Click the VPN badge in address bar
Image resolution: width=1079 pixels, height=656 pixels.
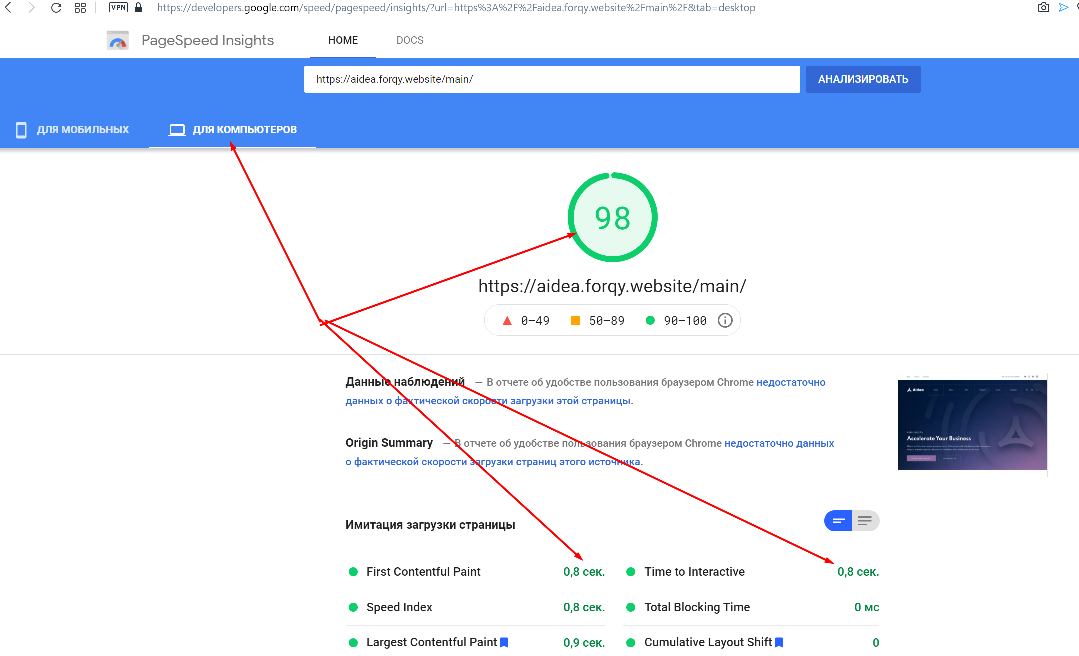tap(118, 8)
